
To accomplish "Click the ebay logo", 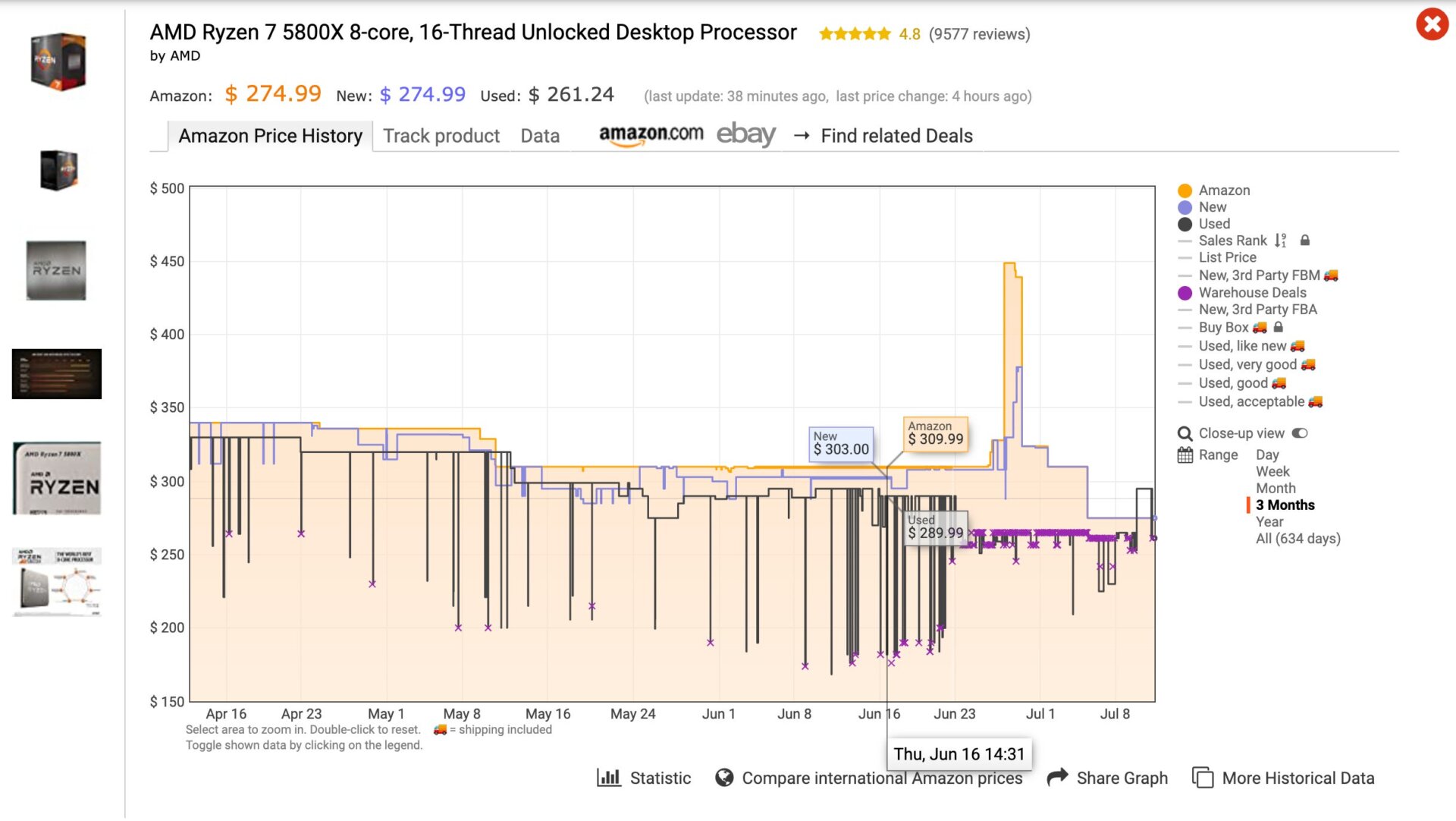I will [x=746, y=134].
